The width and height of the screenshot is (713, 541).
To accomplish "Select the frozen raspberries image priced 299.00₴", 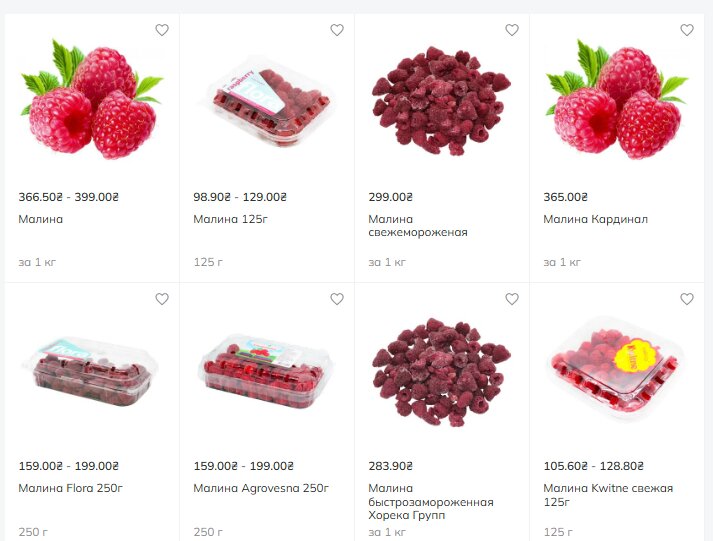I will coord(441,100).
